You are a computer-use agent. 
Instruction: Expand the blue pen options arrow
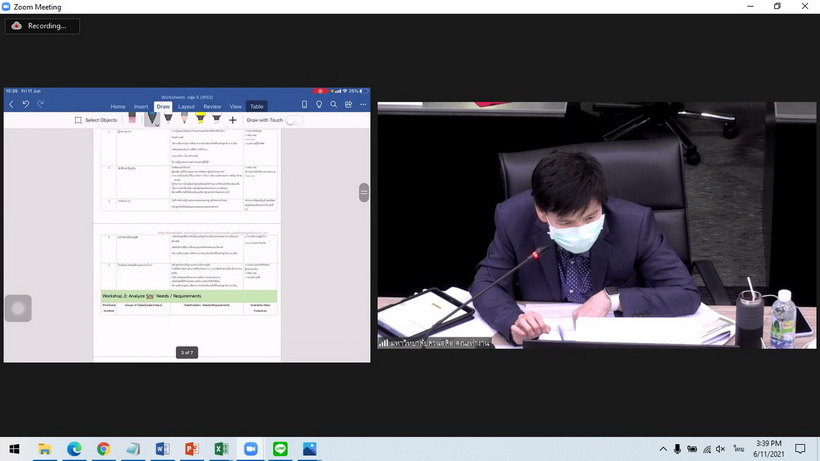157,124
